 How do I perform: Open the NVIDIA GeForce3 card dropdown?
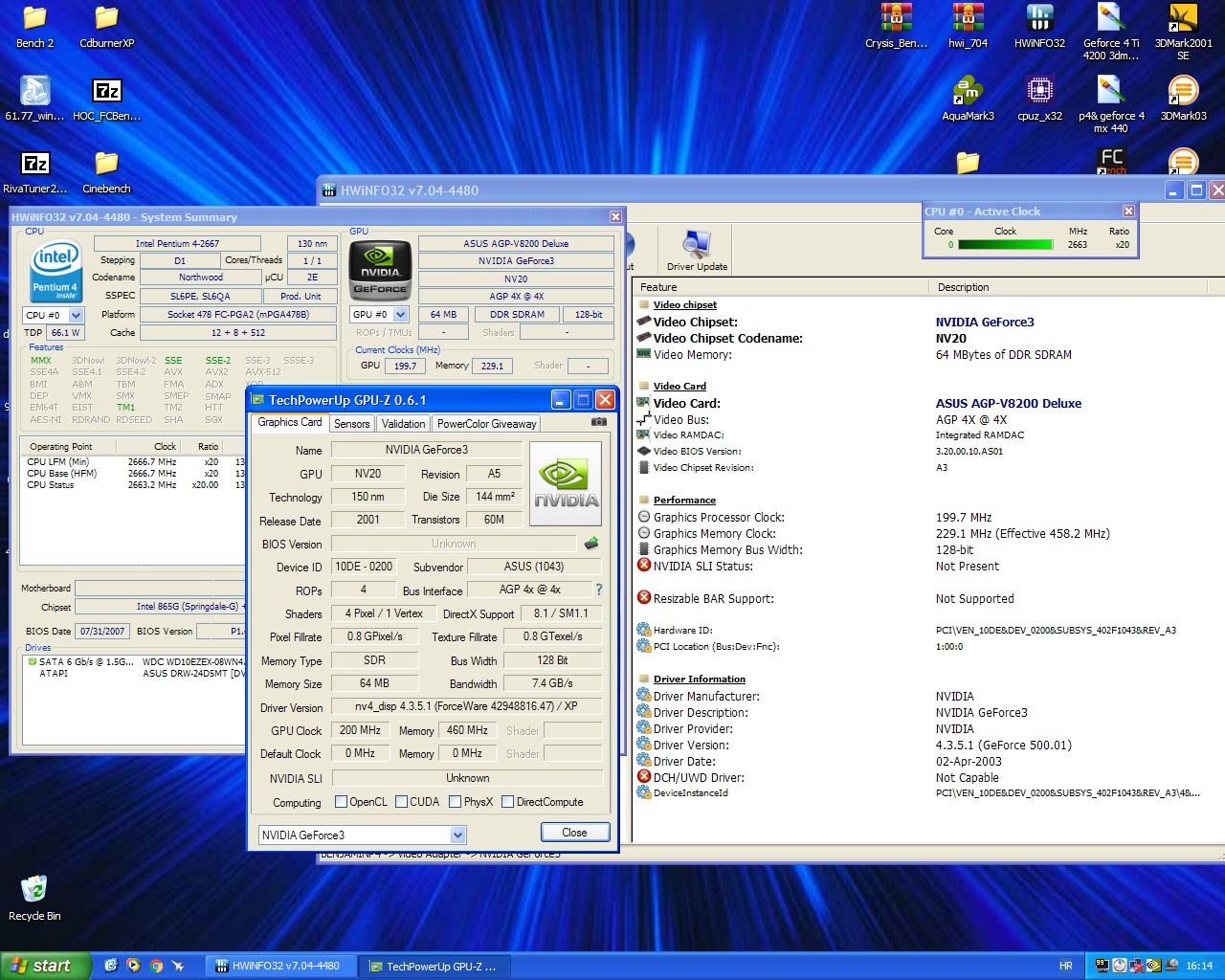coord(457,835)
